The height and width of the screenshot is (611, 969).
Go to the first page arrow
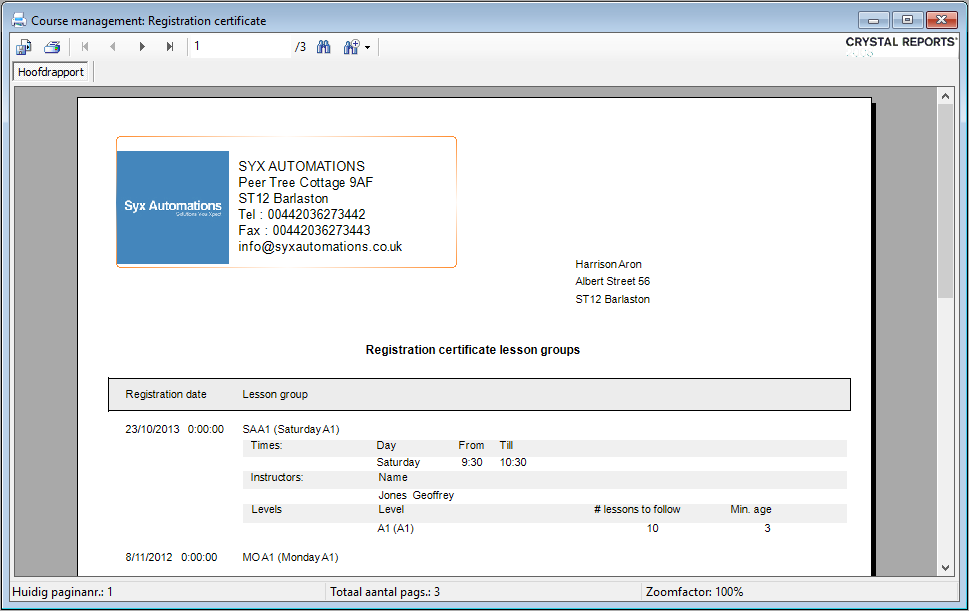[x=85, y=47]
